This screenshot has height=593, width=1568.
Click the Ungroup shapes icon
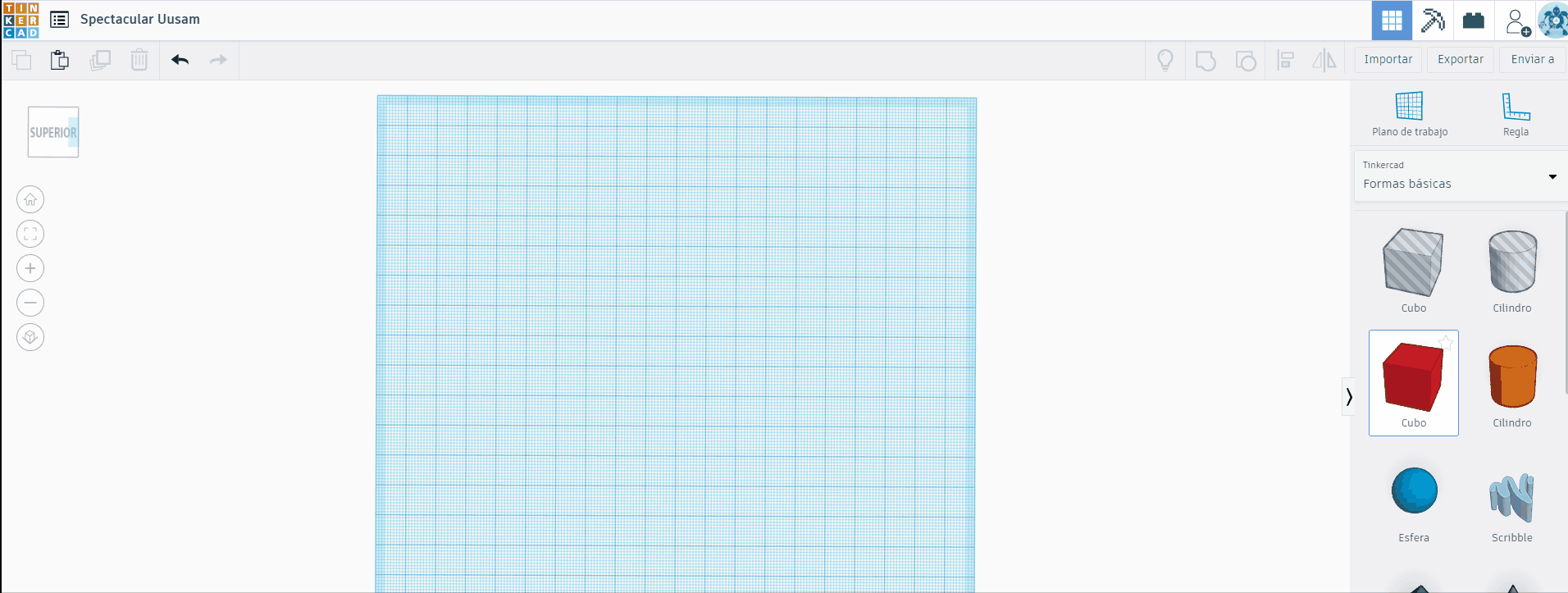1246,61
